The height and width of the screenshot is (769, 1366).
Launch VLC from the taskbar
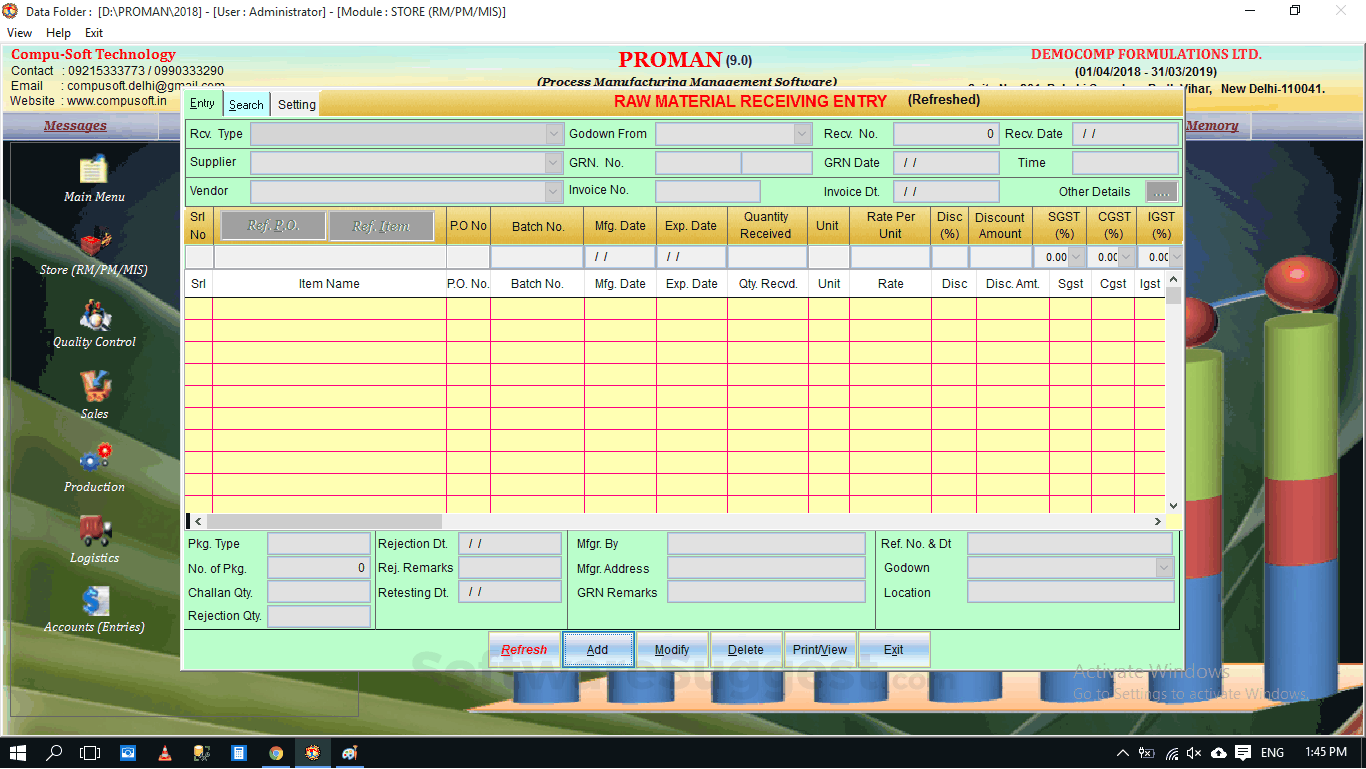164,753
